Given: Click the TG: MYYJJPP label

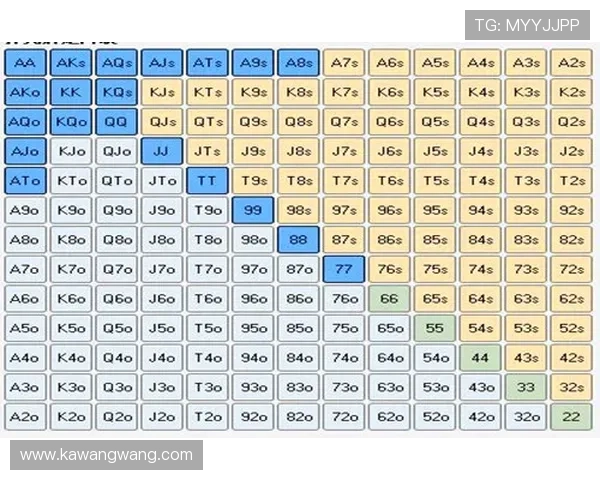Looking at the screenshot, I should (x=527, y=25).
